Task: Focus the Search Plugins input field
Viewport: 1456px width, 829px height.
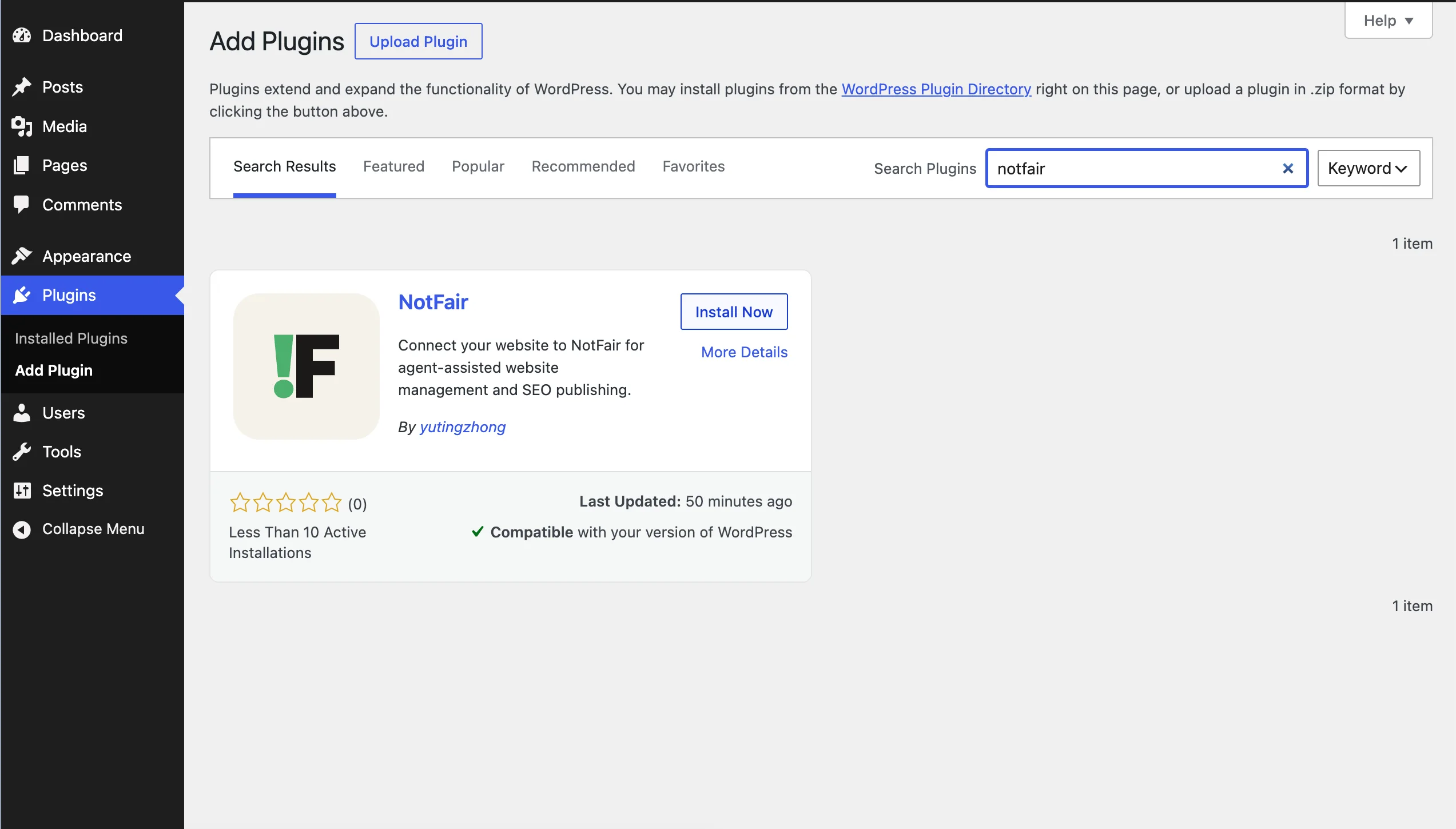Action: (1147, 168)
